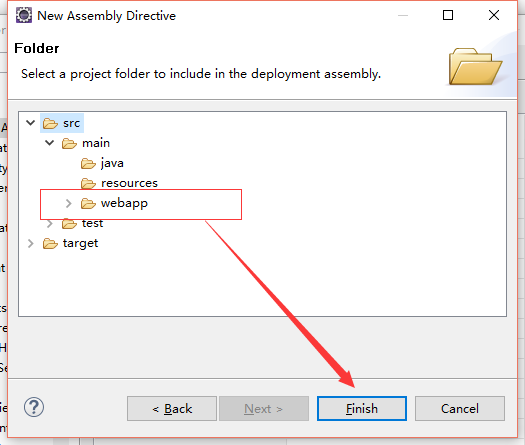Click the java folder icon
The width and height of the screenshot is (525, 445).
[88, 164]
